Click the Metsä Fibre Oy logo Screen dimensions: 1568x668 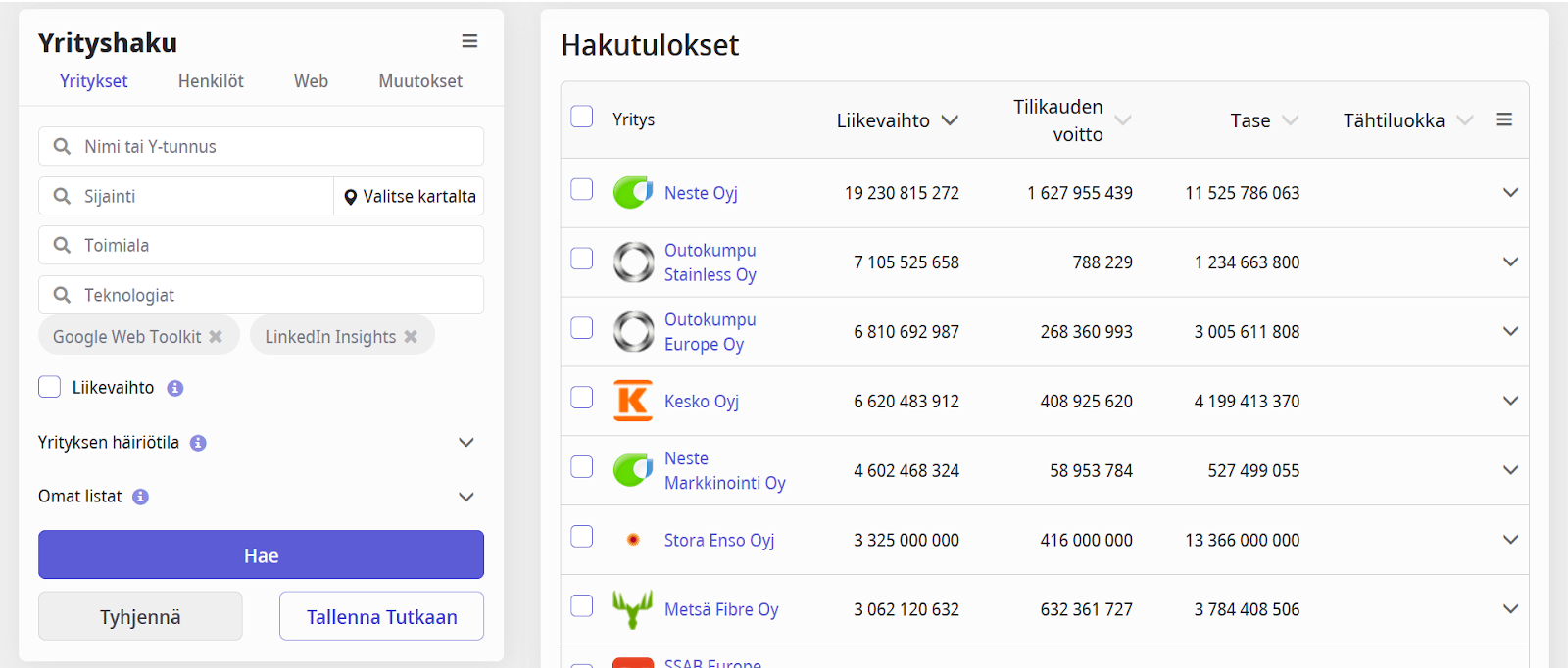pyautogui.click(x=633, y=609)
